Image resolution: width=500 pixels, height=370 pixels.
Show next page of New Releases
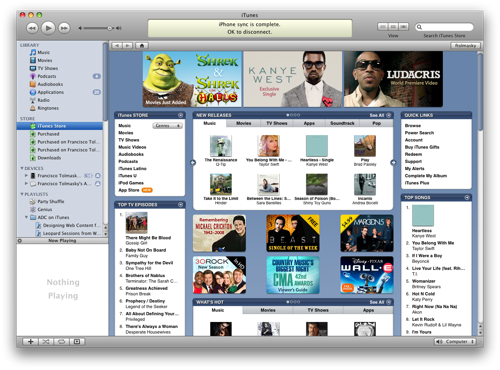click(x=393, y=163)
